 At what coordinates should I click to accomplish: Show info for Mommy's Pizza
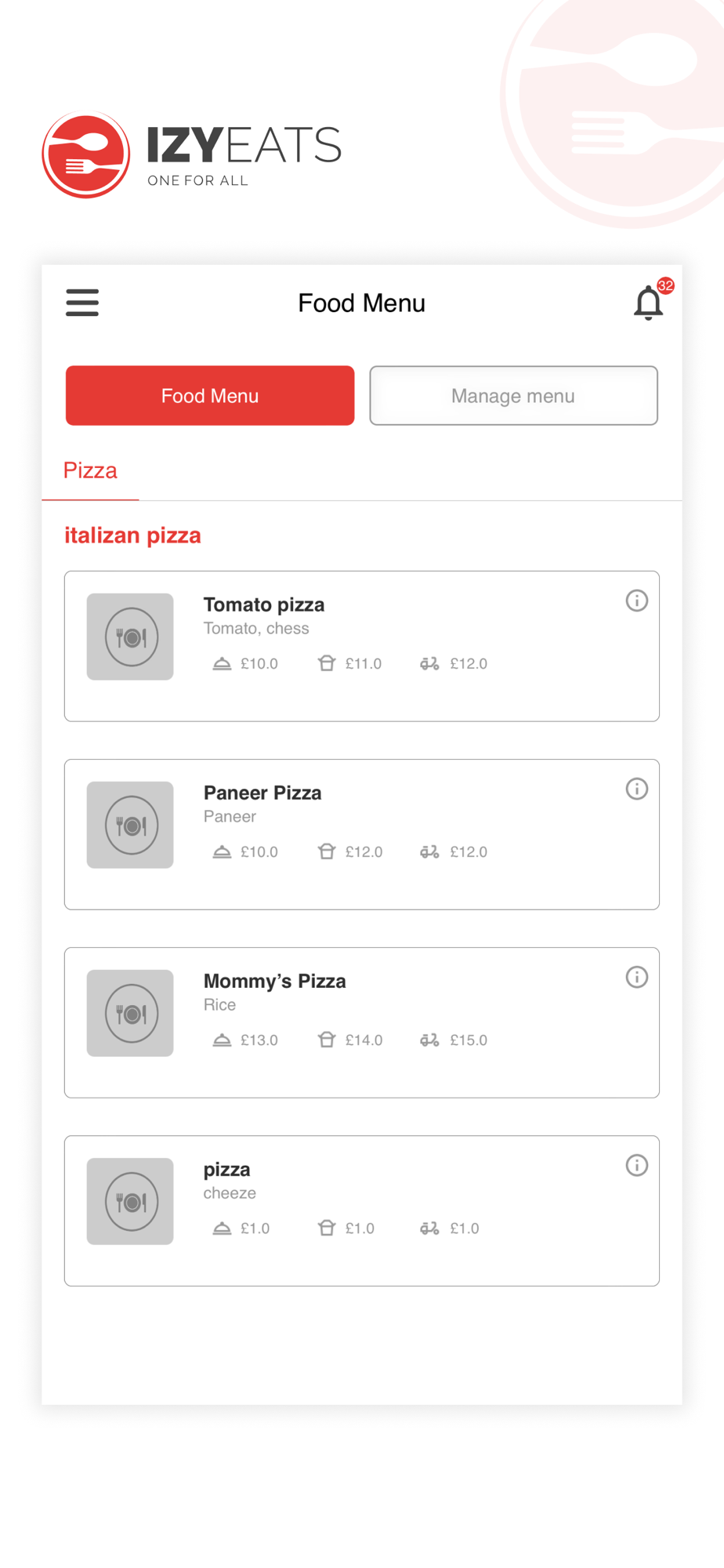(x=636, y=977)
